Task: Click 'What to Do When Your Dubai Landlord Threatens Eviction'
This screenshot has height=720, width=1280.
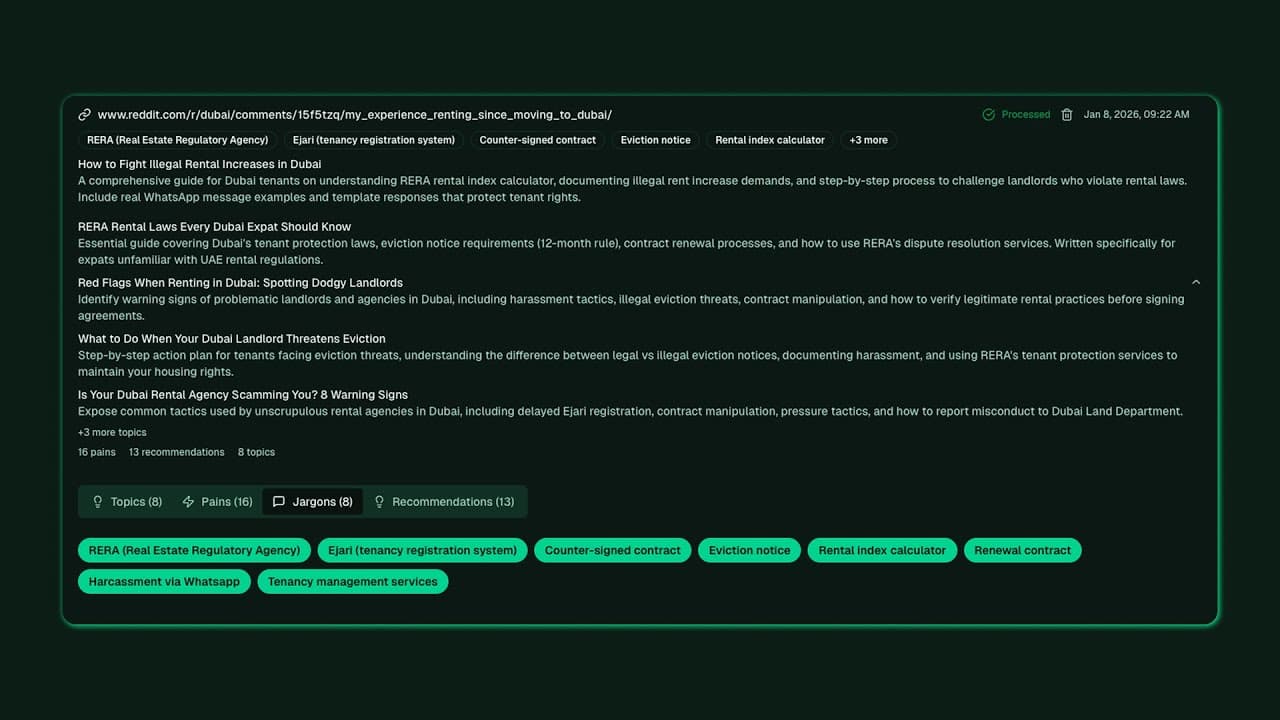Action: tap(232, 339)
